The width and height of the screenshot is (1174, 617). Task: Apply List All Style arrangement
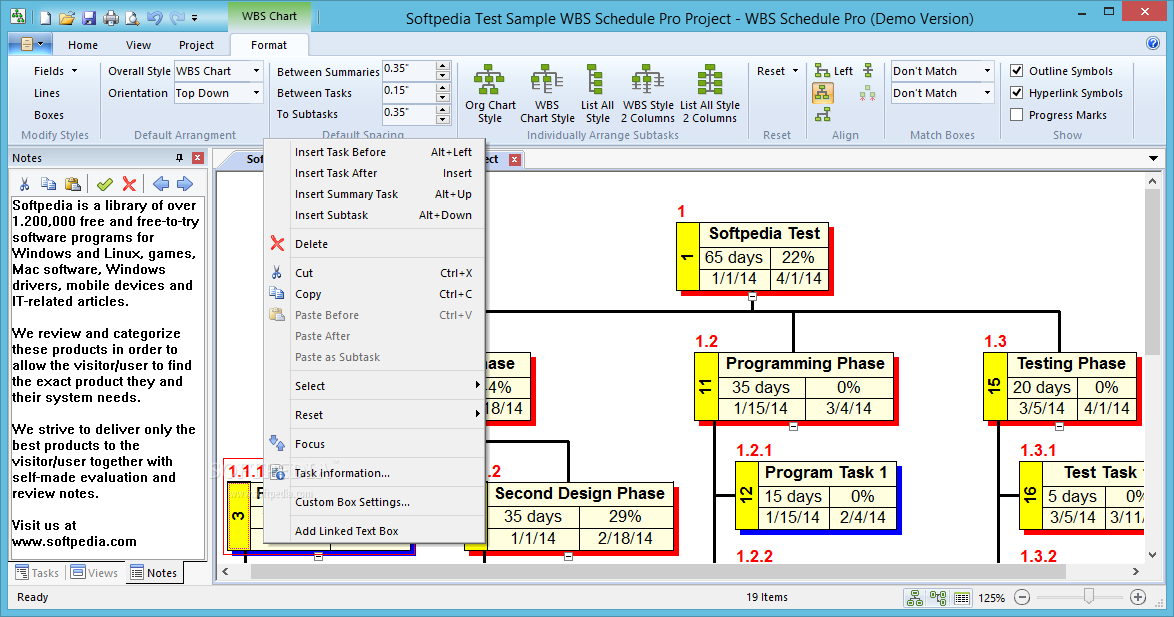tap(597, 94)
